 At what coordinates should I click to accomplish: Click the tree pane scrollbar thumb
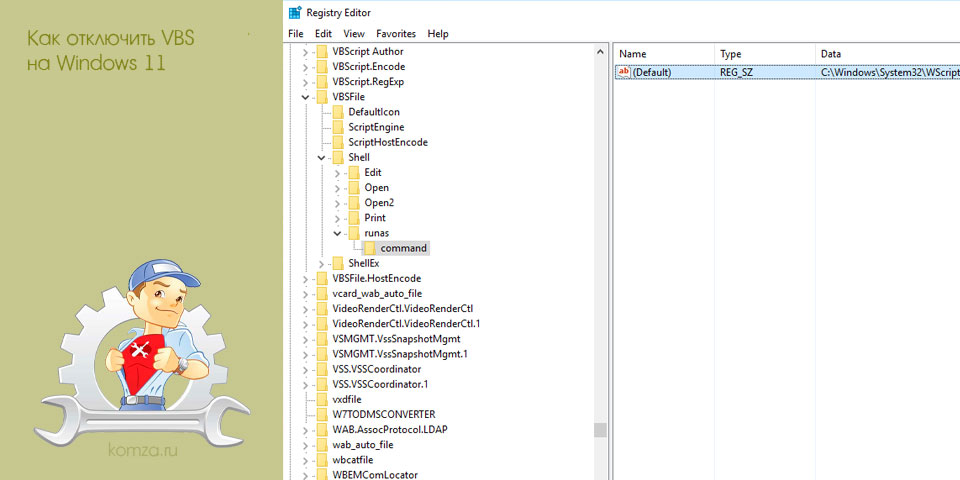600,430
